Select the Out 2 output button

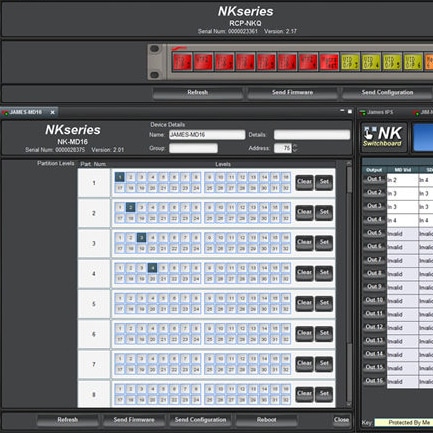coord(374,193)
